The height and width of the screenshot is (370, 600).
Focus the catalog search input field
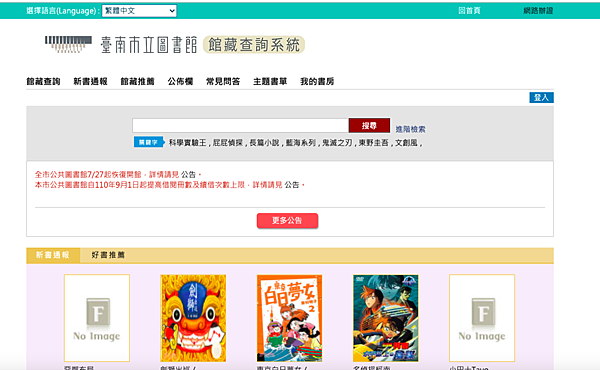point(240,126)
